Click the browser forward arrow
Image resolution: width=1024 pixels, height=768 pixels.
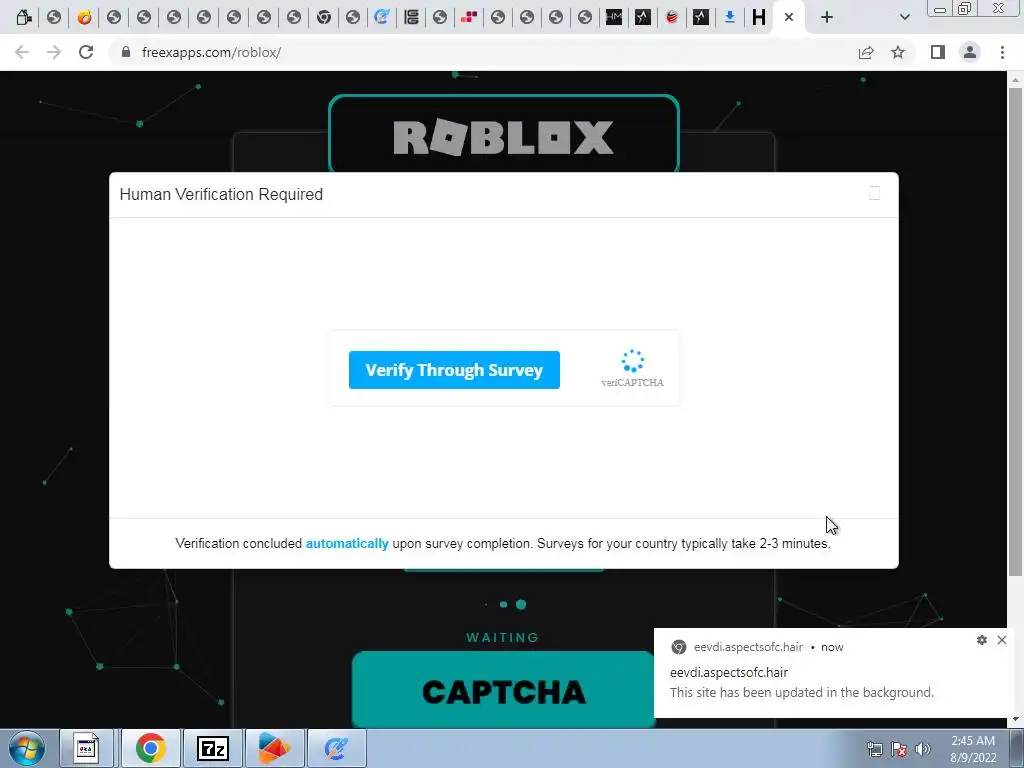click(x=54, y=52)
